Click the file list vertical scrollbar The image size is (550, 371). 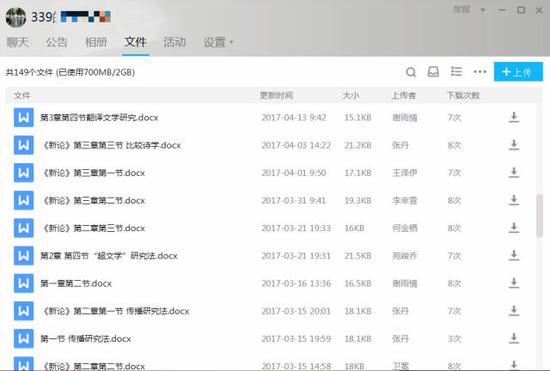pos(539,216)
